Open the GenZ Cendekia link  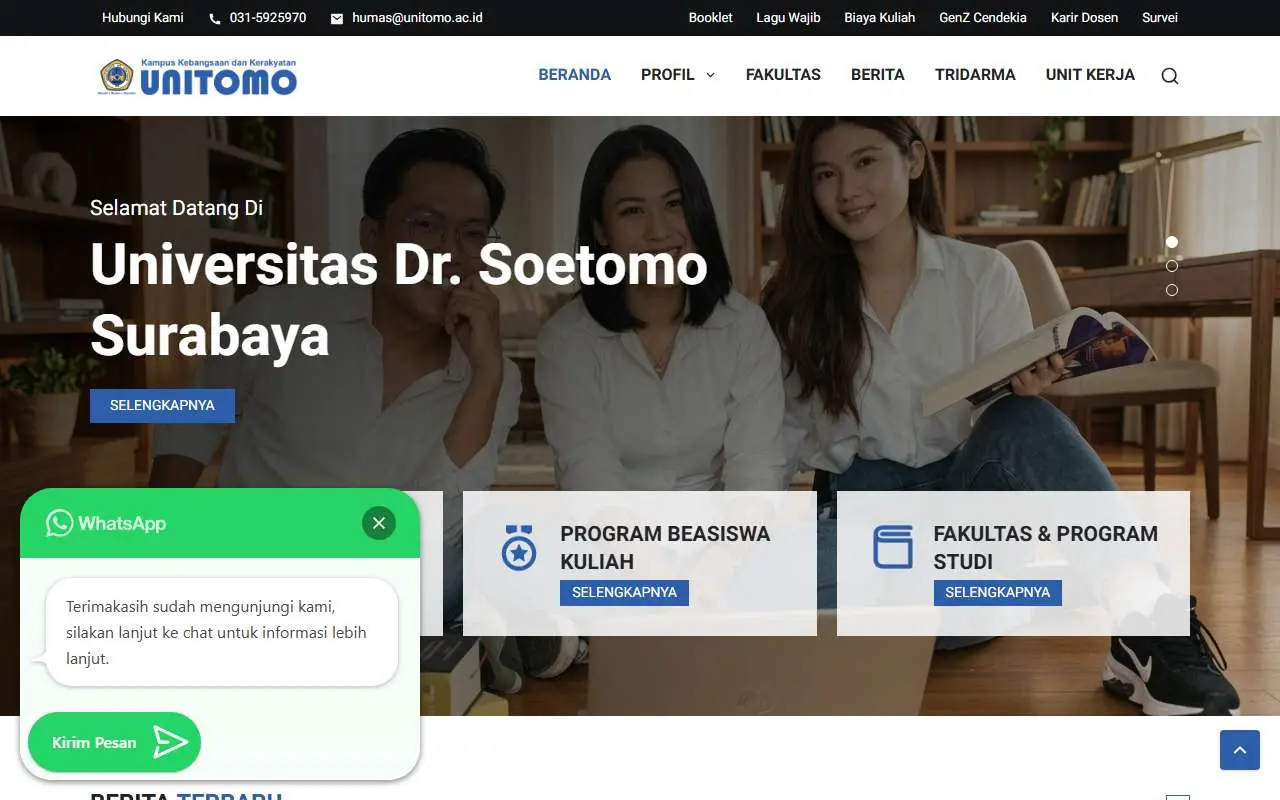click(983, 18)
